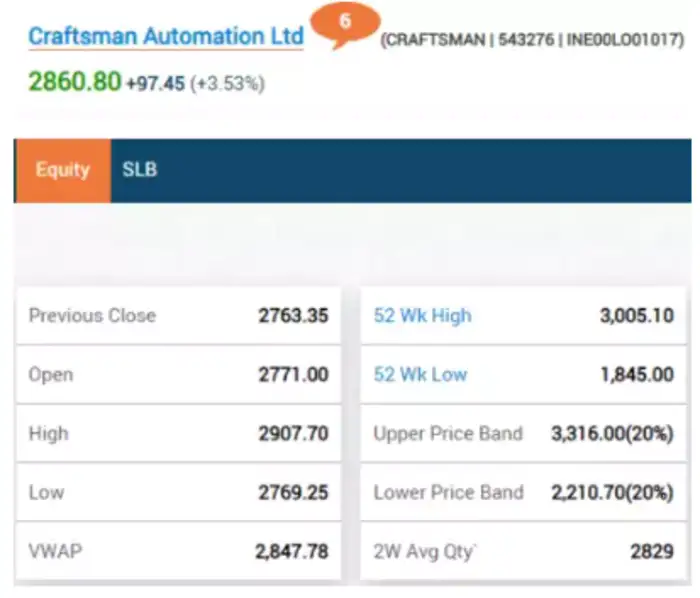Viewport: 700px width, 598px height.
Task: Select the Previous Close label
Action: click(x=92, y=316)
